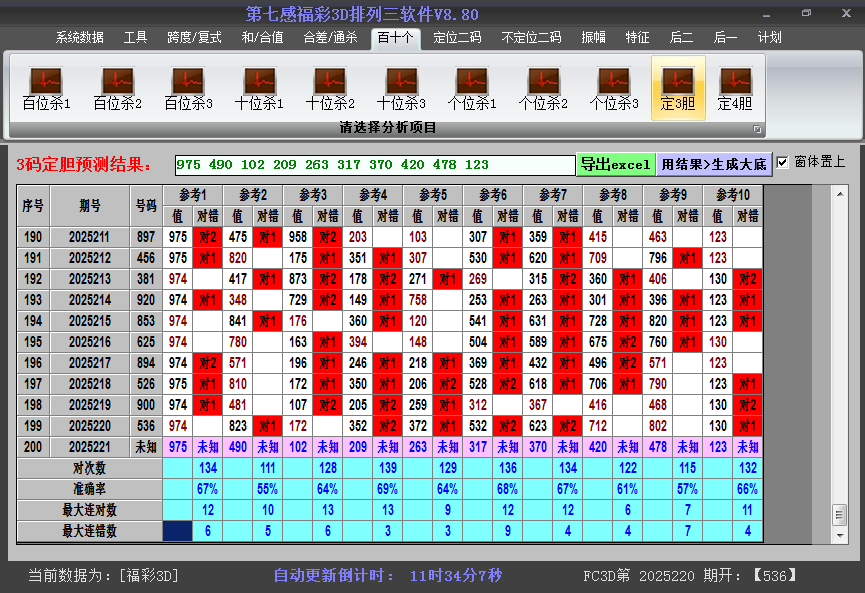Click the scrollbar up arrow
865x593 pixels.
(x=839, y=192)
